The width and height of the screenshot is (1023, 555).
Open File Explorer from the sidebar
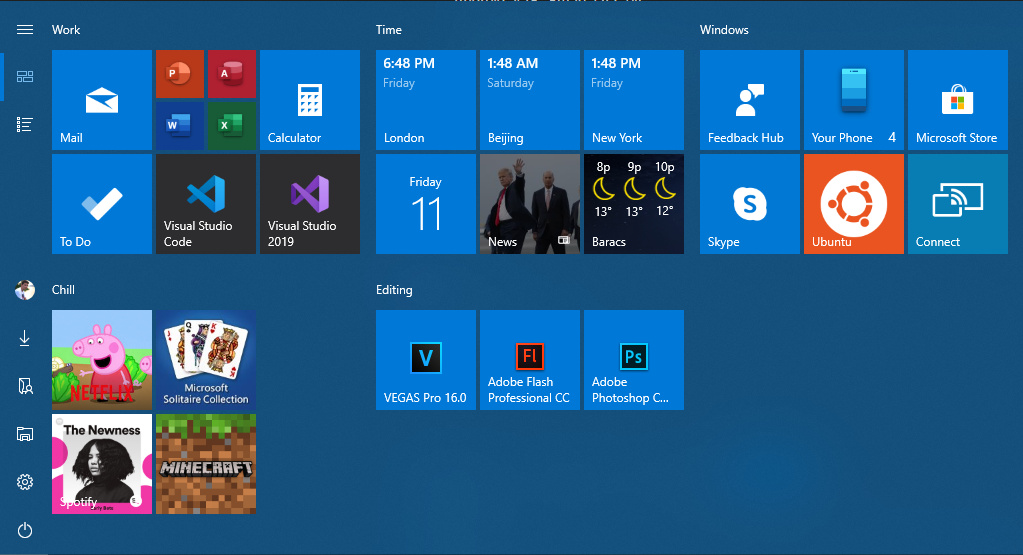pyautogui.click(x=25, y=434)
